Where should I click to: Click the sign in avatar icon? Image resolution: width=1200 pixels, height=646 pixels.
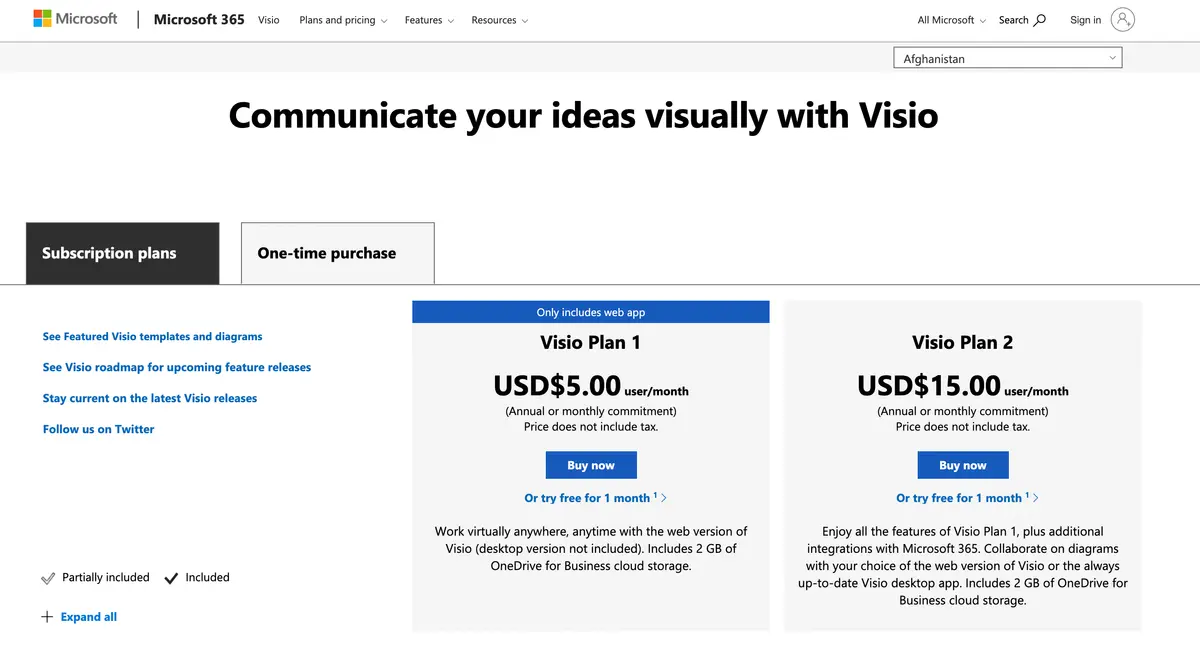click(x=1123, y=20)
